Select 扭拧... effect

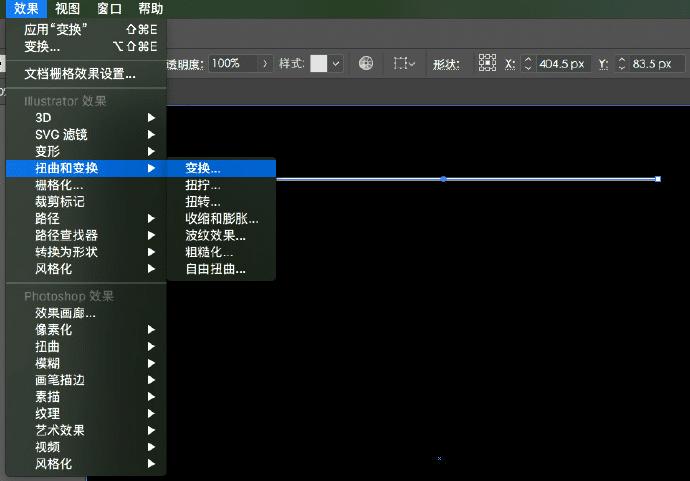pos(221,185)
